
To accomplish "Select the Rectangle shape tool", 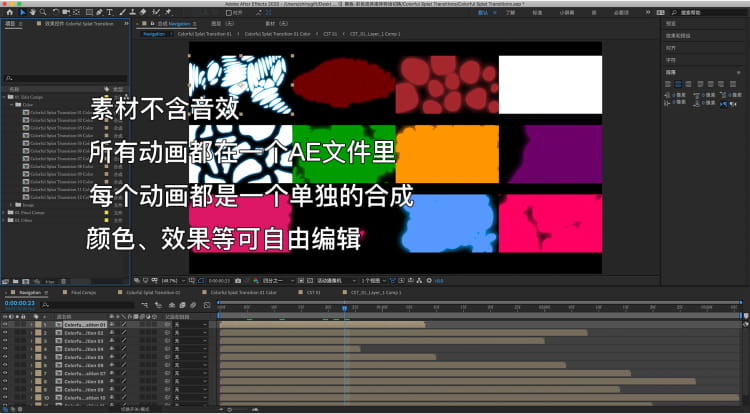I will pos(89,12).
